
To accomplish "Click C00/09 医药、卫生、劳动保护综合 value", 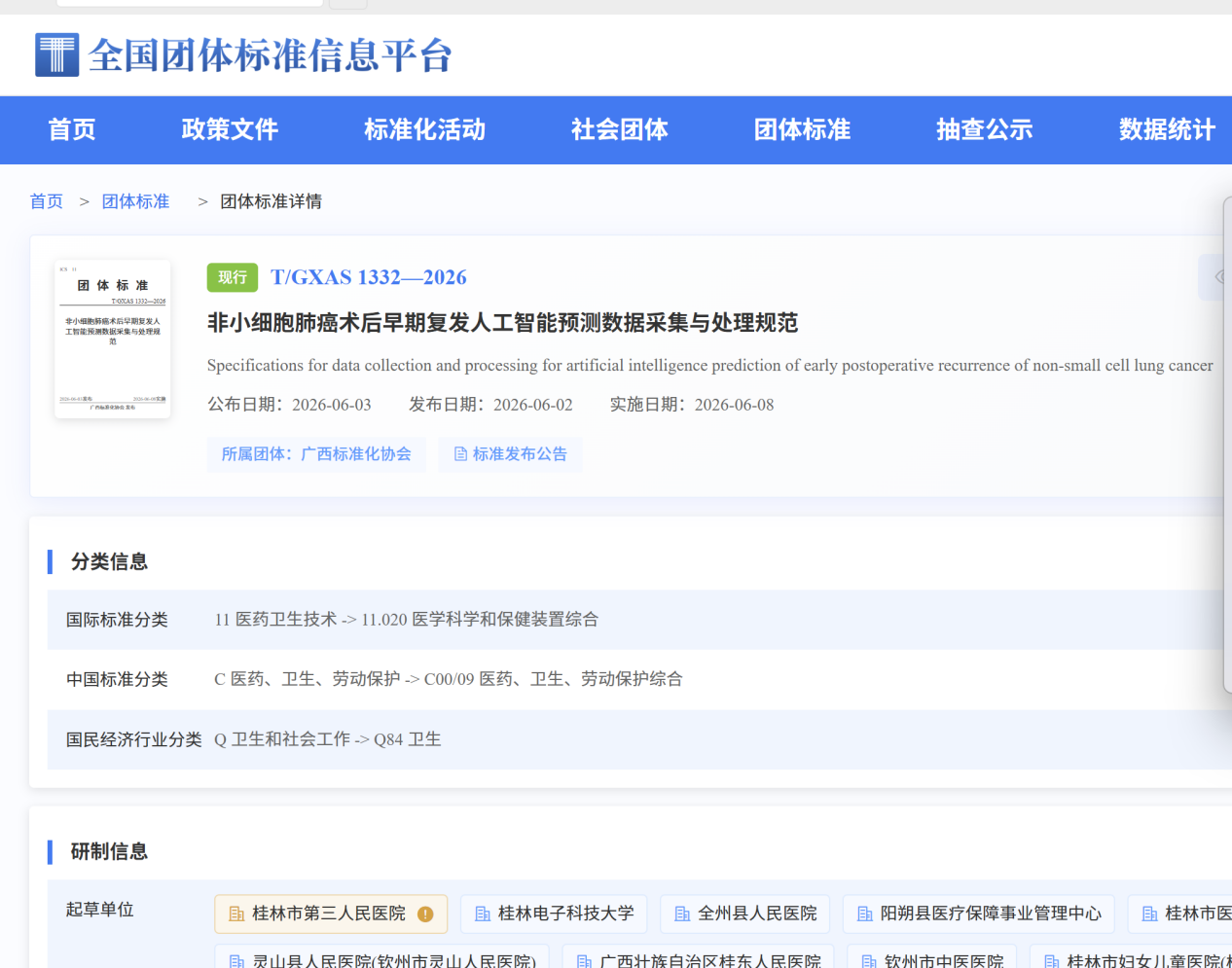I will click(553, 679).
